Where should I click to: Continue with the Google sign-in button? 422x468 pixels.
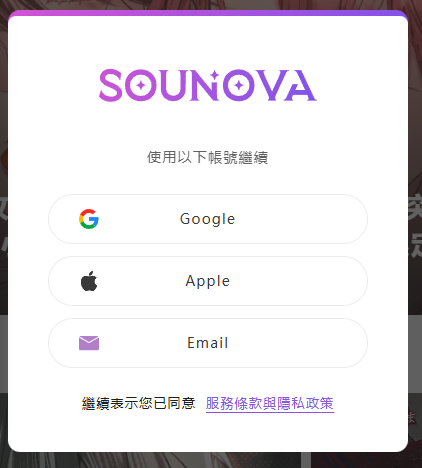pyautogui.click(x=208, y=219)
